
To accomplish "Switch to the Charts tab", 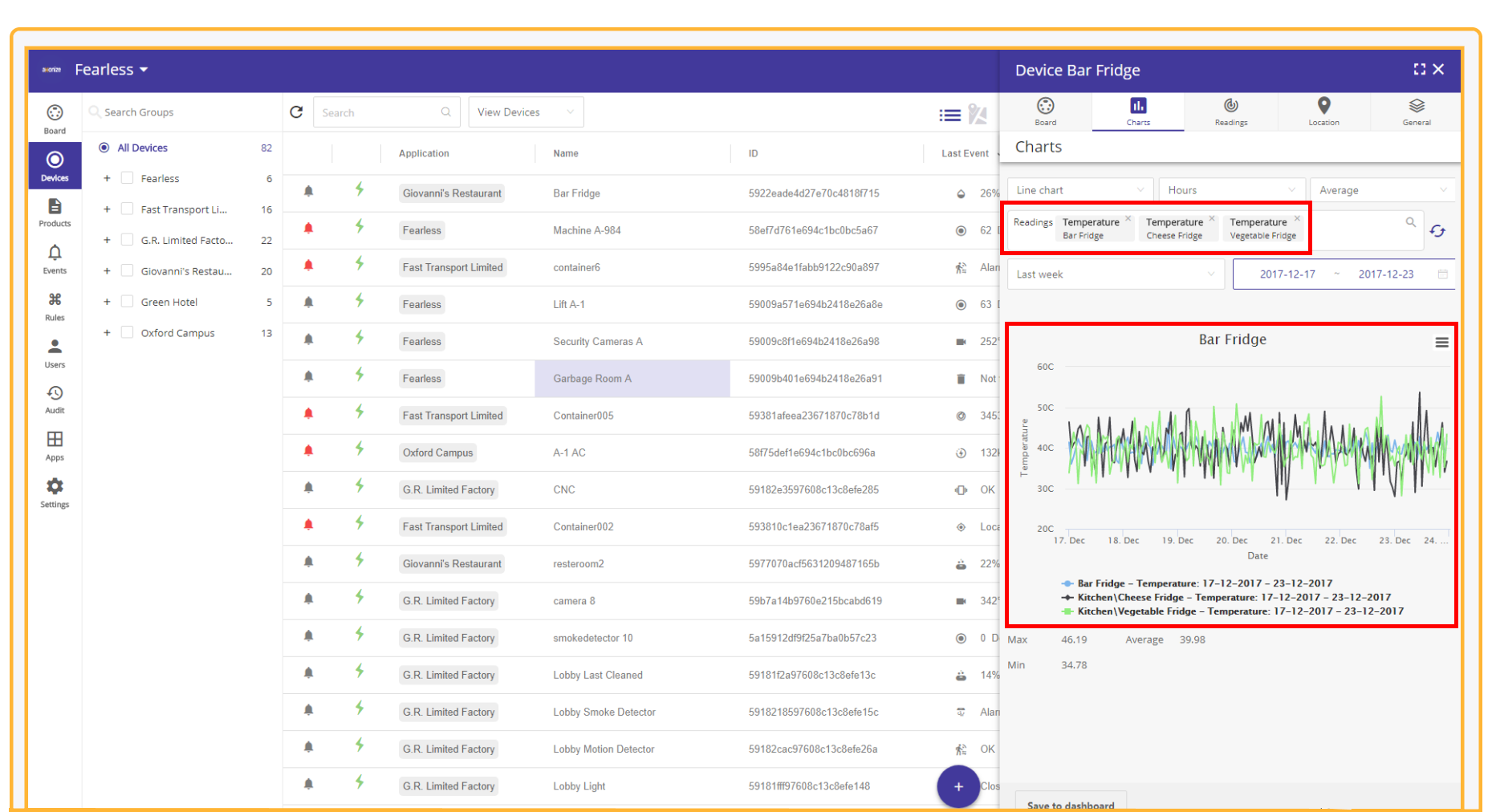I will tap(1138, 112).
